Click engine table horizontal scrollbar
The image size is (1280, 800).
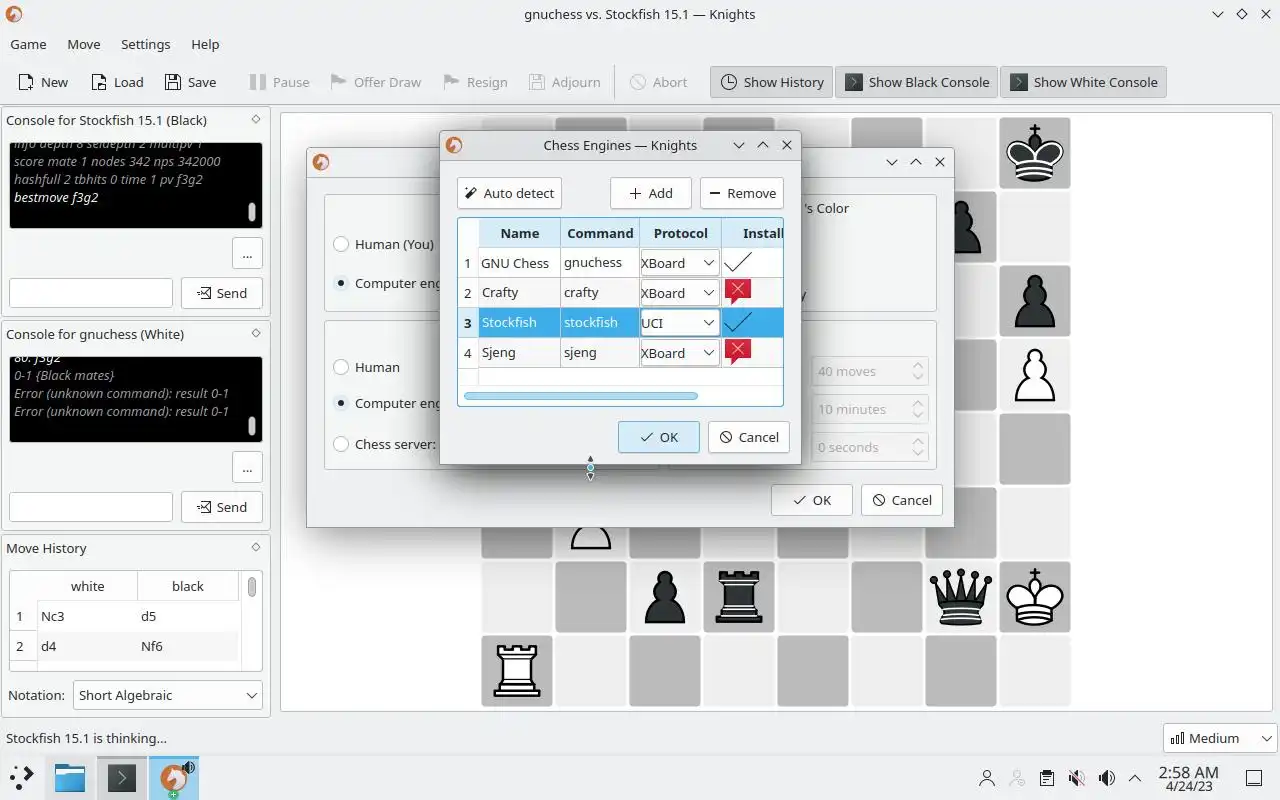[581, 396]
